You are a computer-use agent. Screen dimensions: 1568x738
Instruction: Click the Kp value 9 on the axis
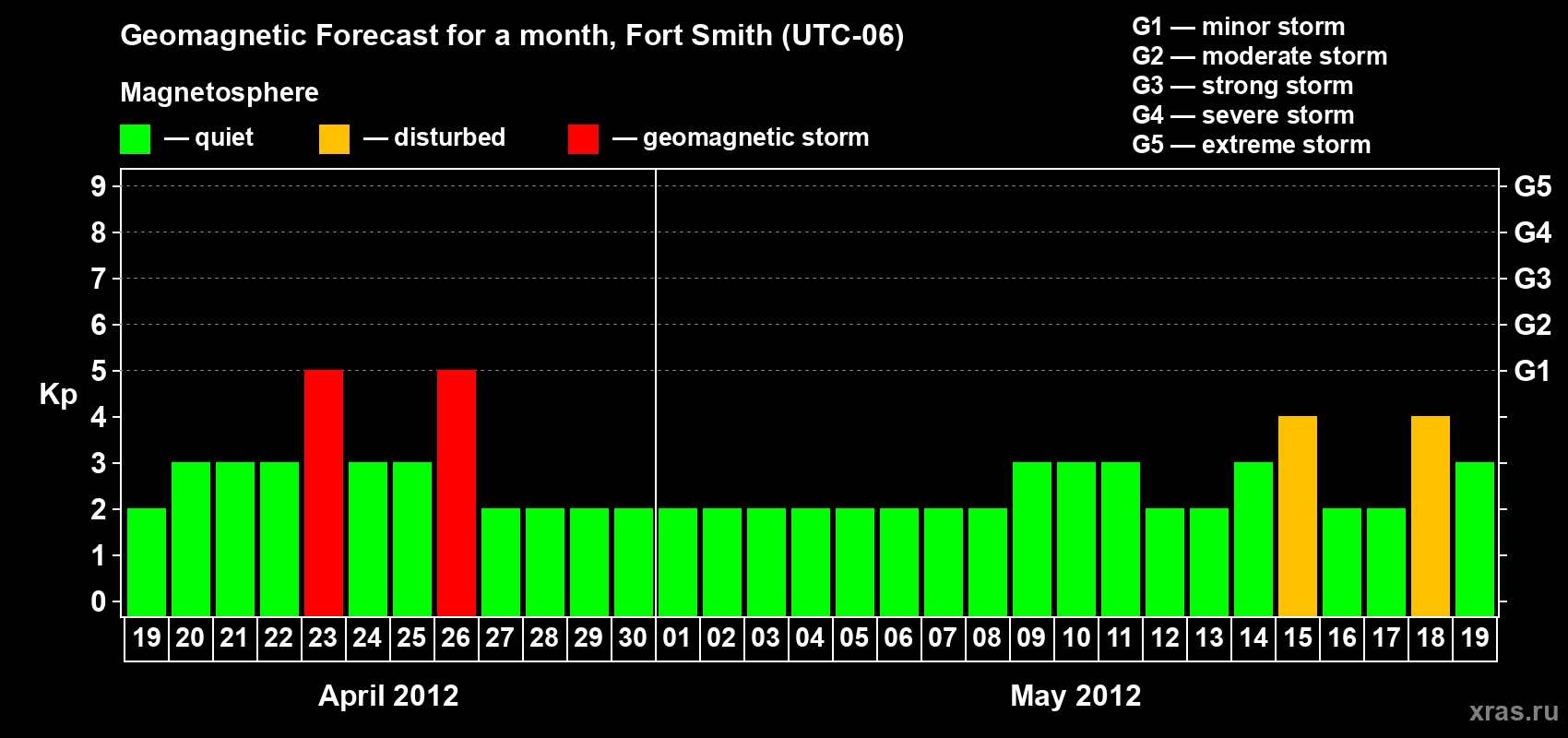click(x=99, y=186)
